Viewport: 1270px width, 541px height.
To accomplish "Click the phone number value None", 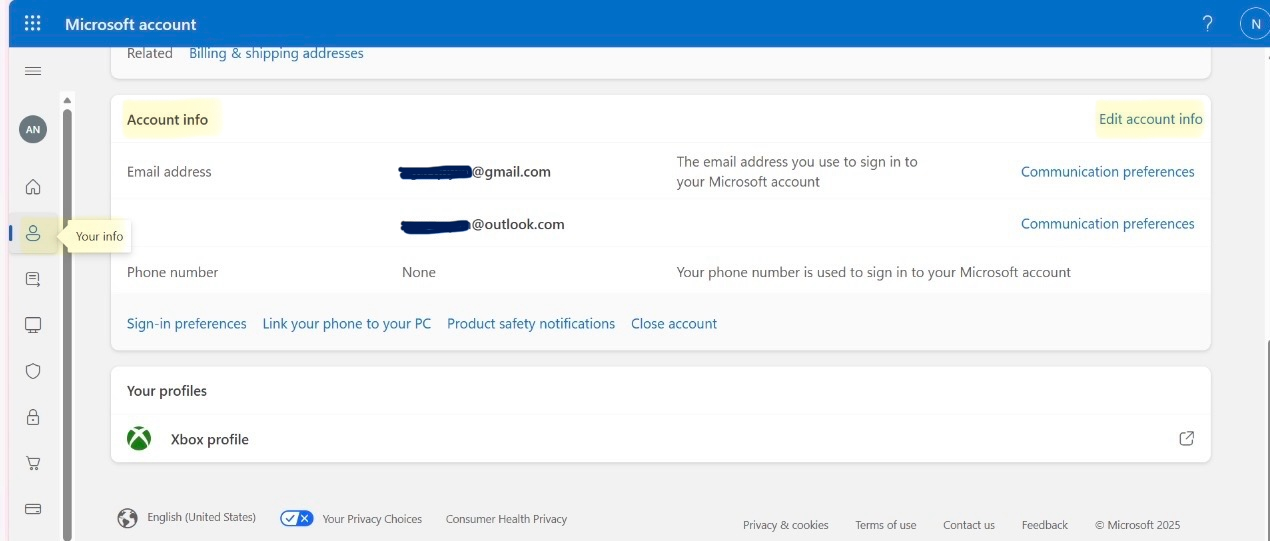I will [419, 272].
